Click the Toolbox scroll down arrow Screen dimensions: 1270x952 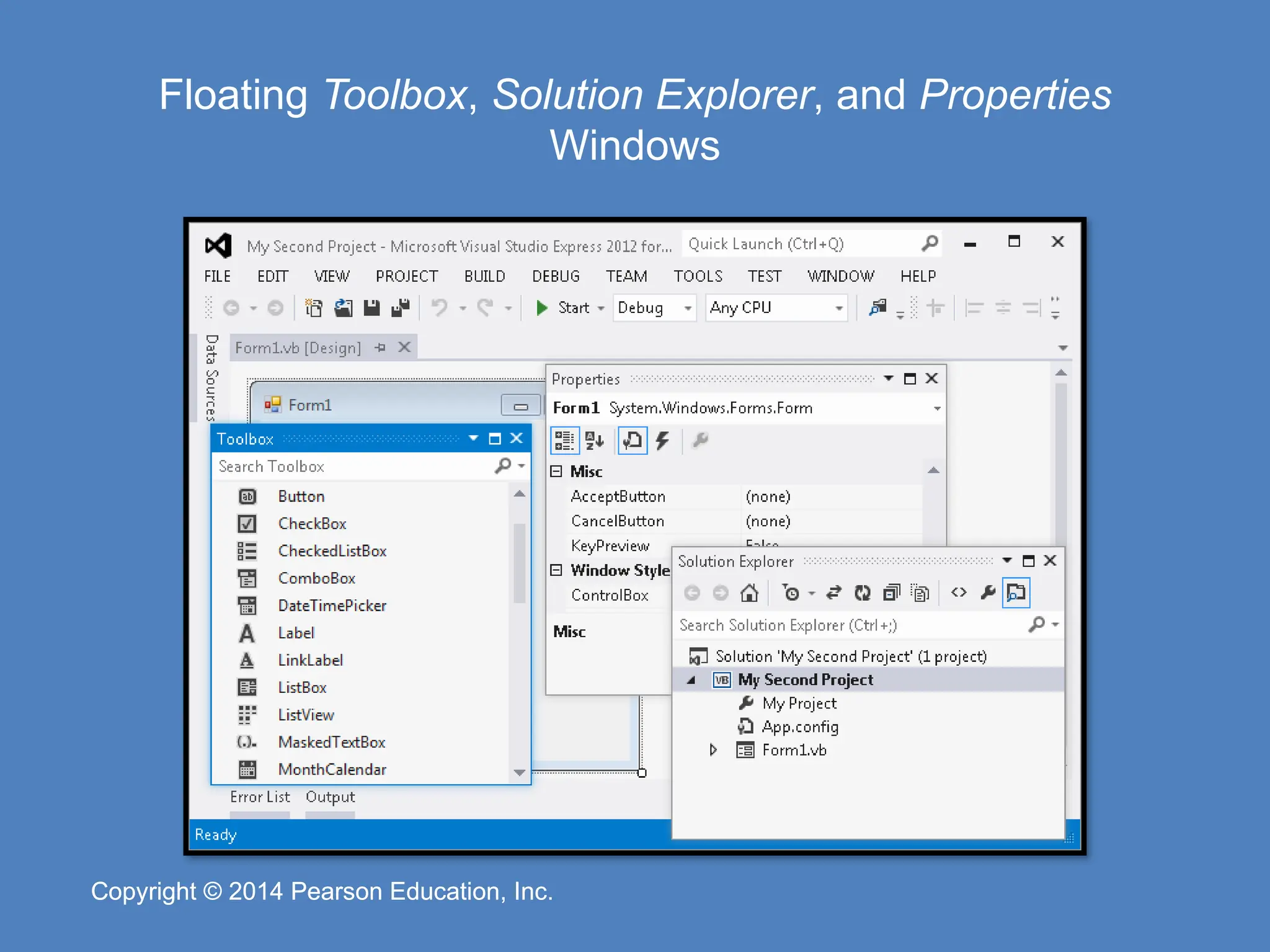click(520, 773)
